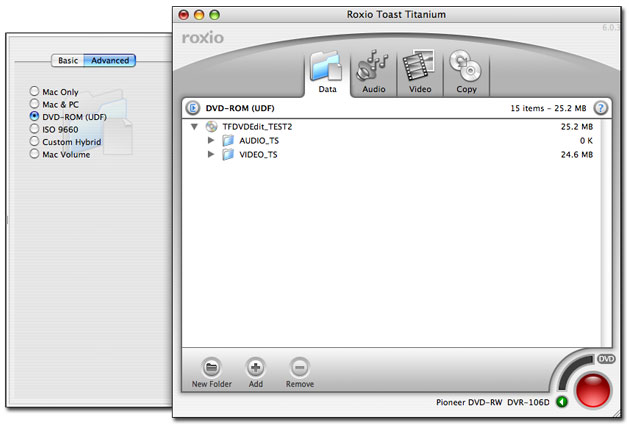
Task: Click the VIDEO_TS folder icon
Action: click(228, 155)
